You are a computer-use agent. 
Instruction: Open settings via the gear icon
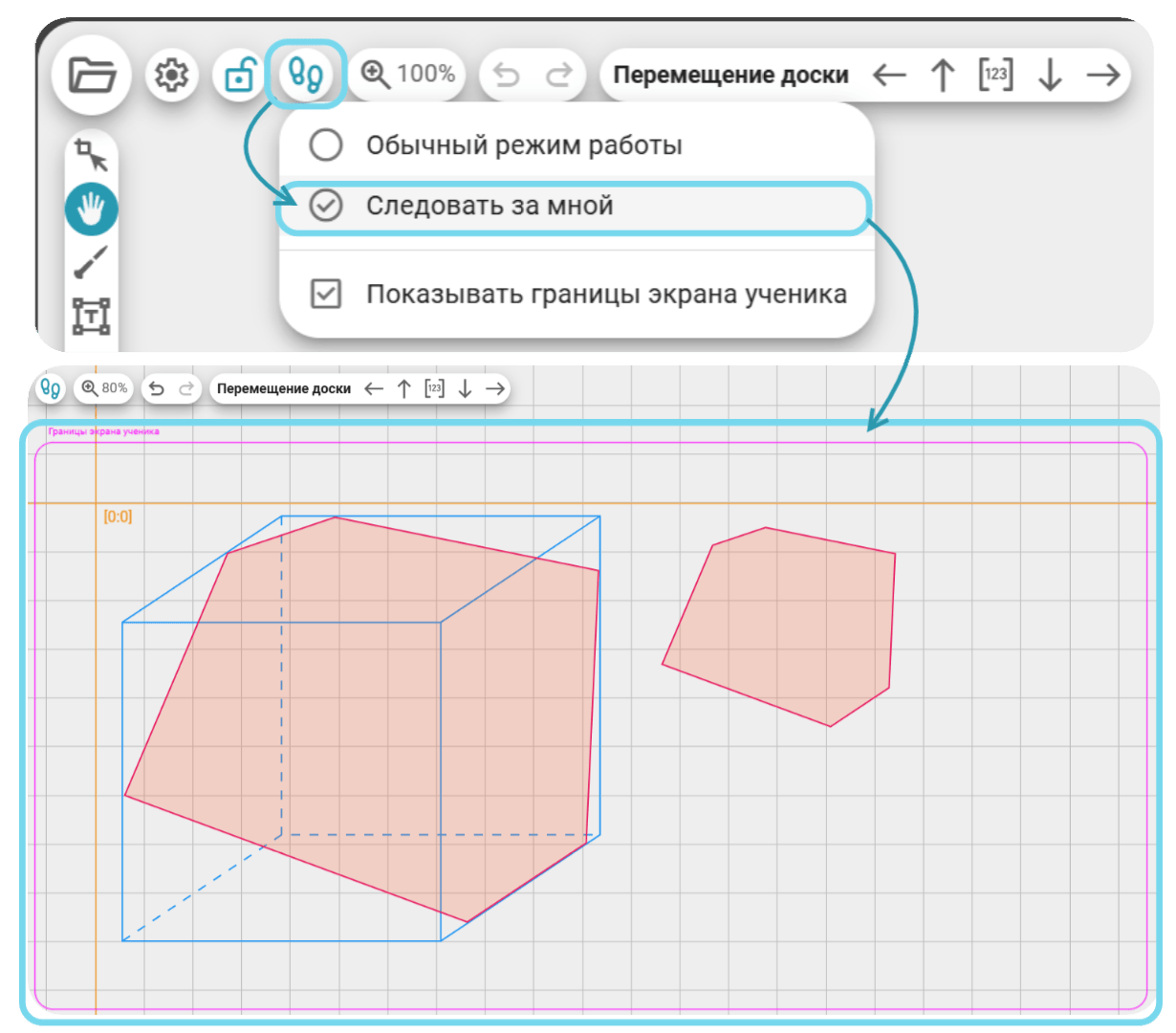tap(172, 75)
